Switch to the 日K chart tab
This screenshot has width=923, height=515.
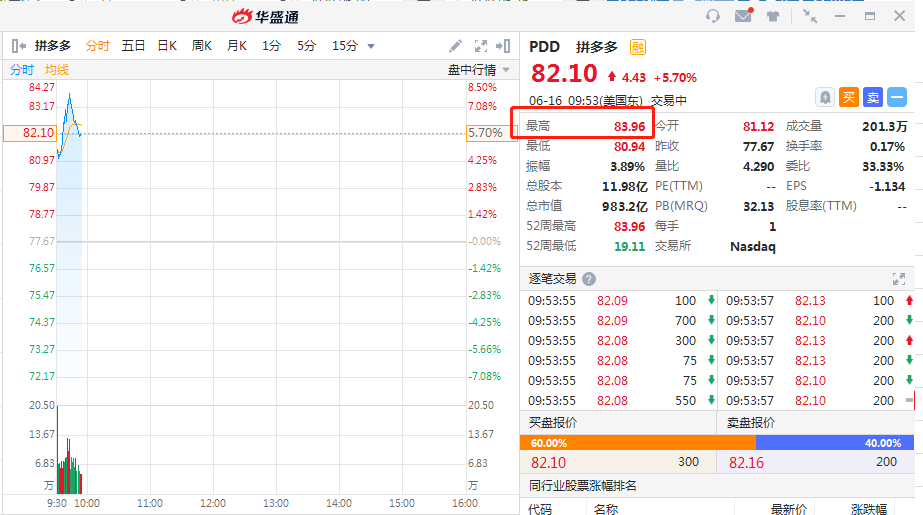click(x=167, y=46)
